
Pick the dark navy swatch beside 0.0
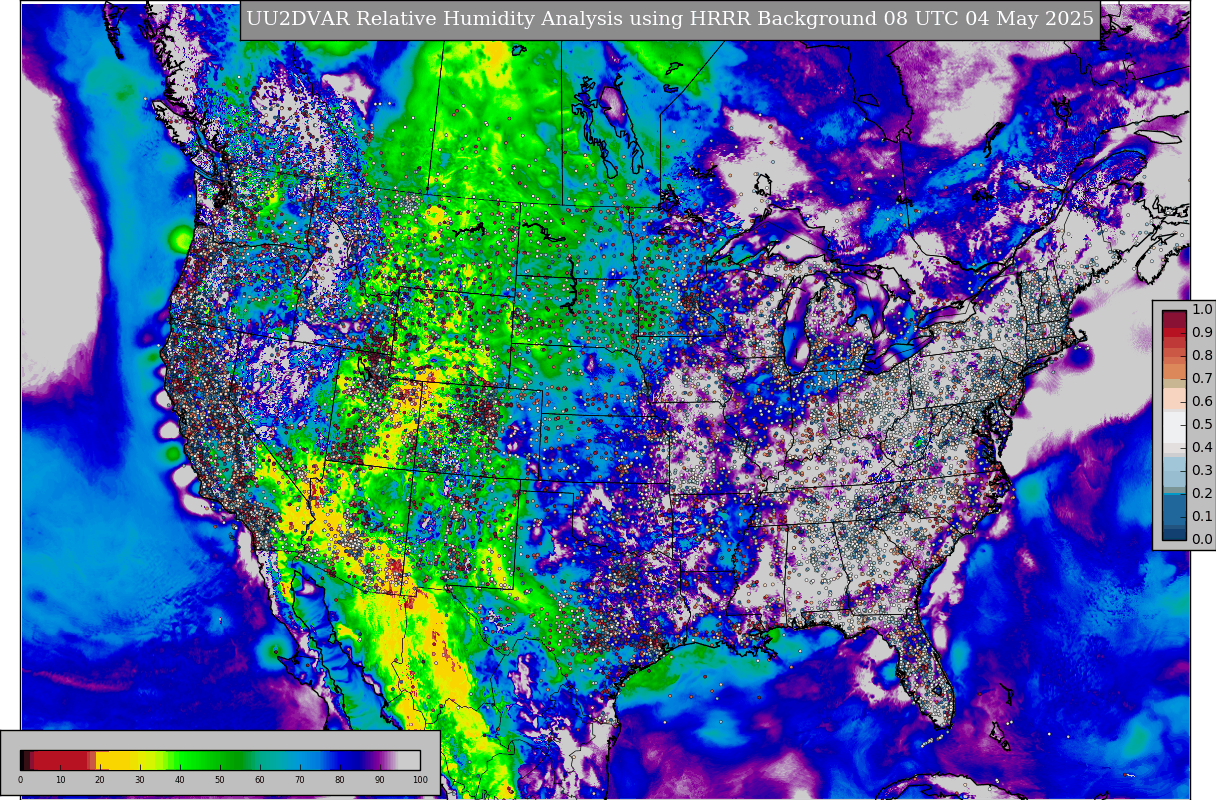click(1174, 533)
